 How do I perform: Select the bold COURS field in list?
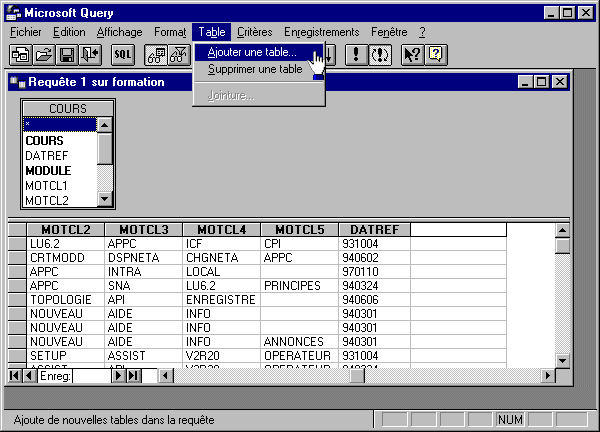click(x=60, y=140)
